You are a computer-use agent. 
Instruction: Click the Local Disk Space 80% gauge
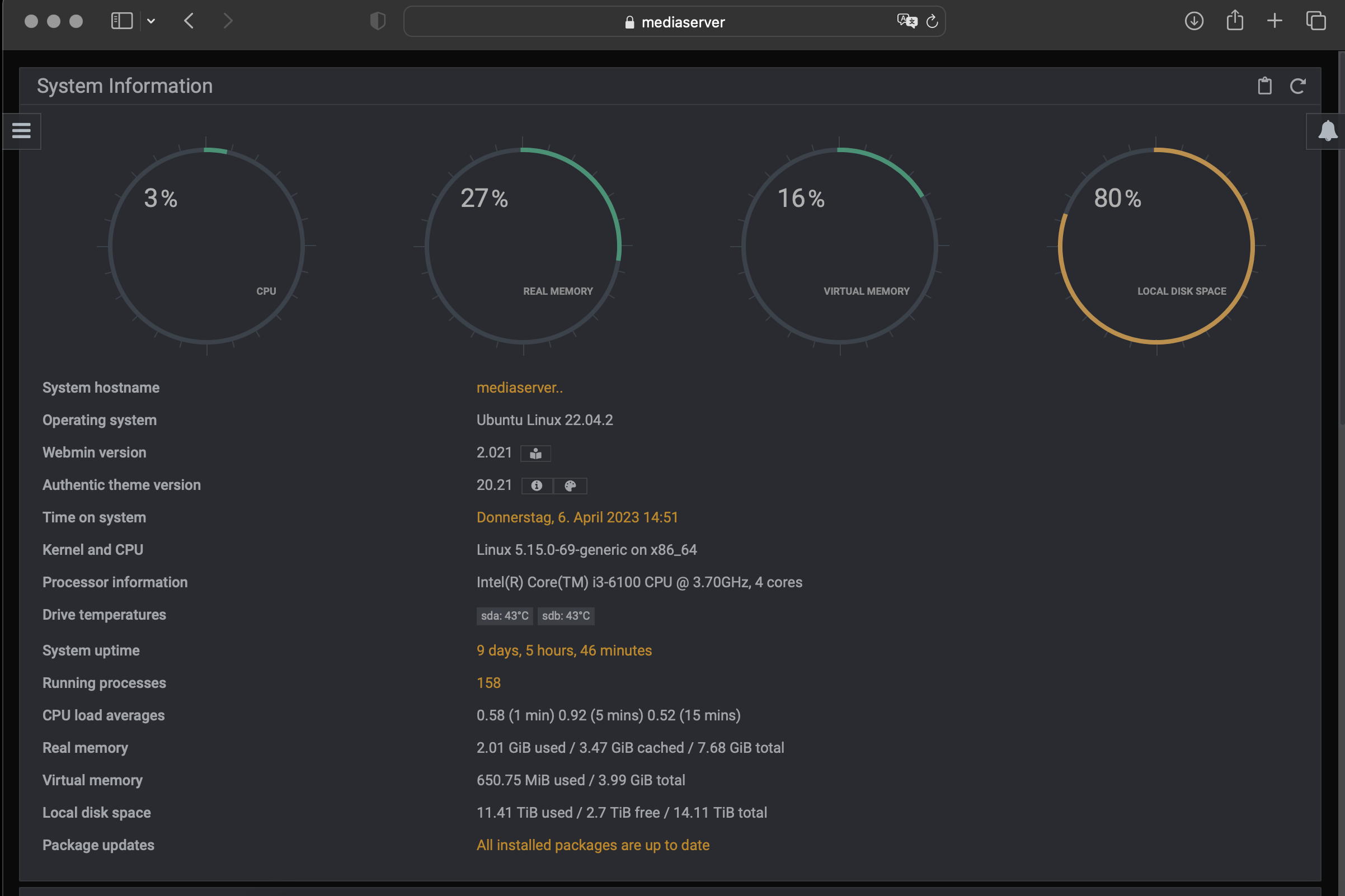click(x=1156, y=246)
